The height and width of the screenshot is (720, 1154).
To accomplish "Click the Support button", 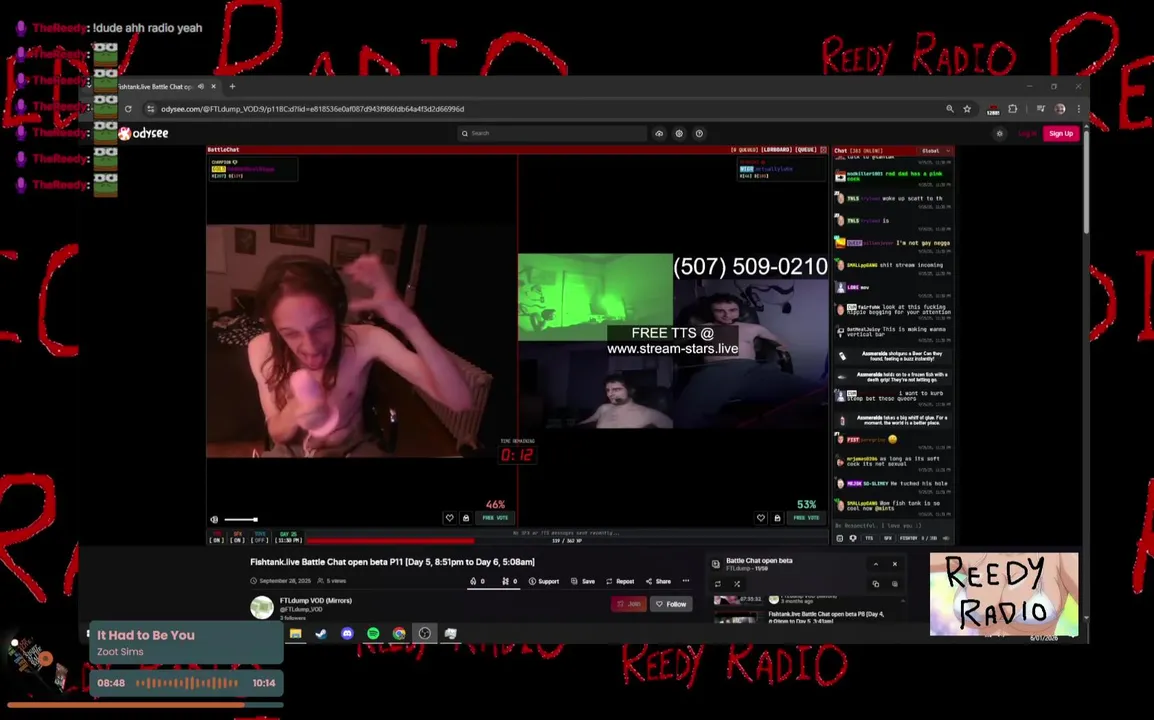I will [x=544, y=581].
